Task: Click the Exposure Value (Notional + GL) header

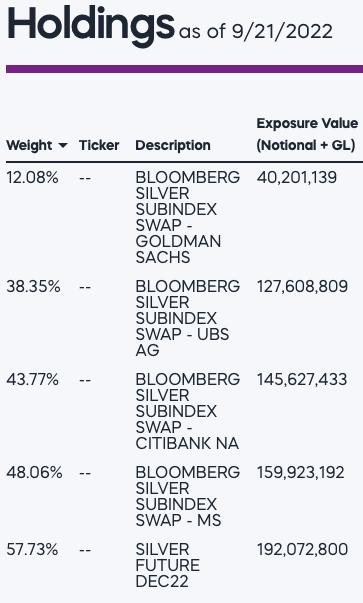Action: click(307, 134)
